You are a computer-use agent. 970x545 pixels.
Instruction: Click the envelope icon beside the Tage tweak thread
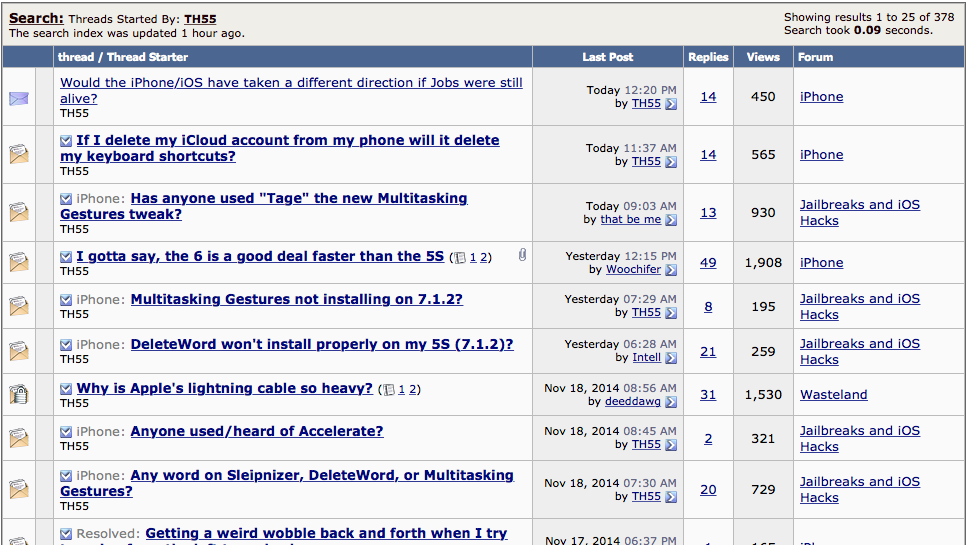coord(19,212)
